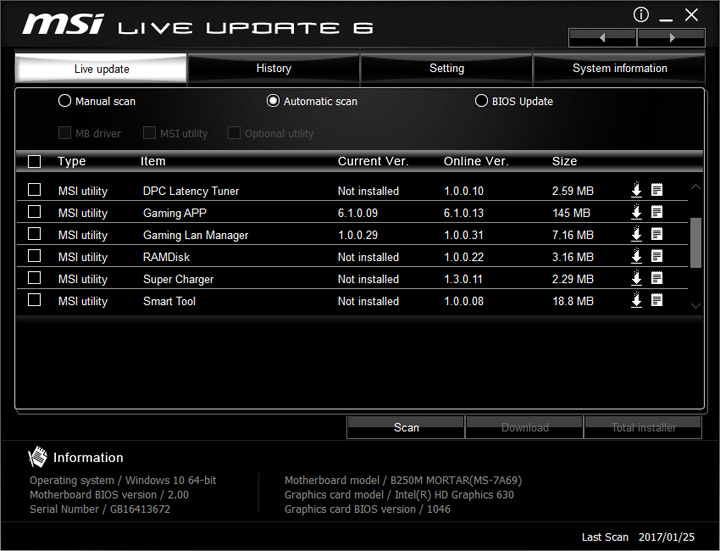Click the Scan button
The width and height of the screenshot is (720, 551).
click(405, 427)
